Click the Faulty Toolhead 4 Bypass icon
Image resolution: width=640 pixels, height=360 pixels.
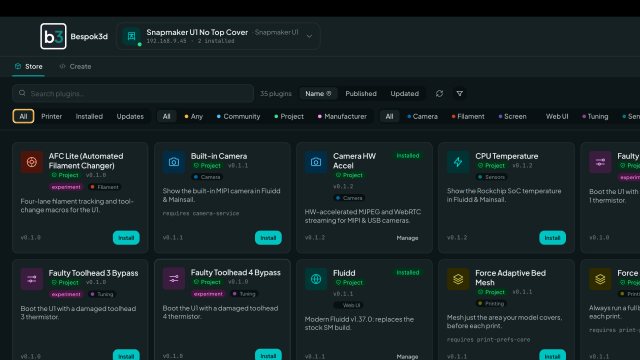[173, 279]
